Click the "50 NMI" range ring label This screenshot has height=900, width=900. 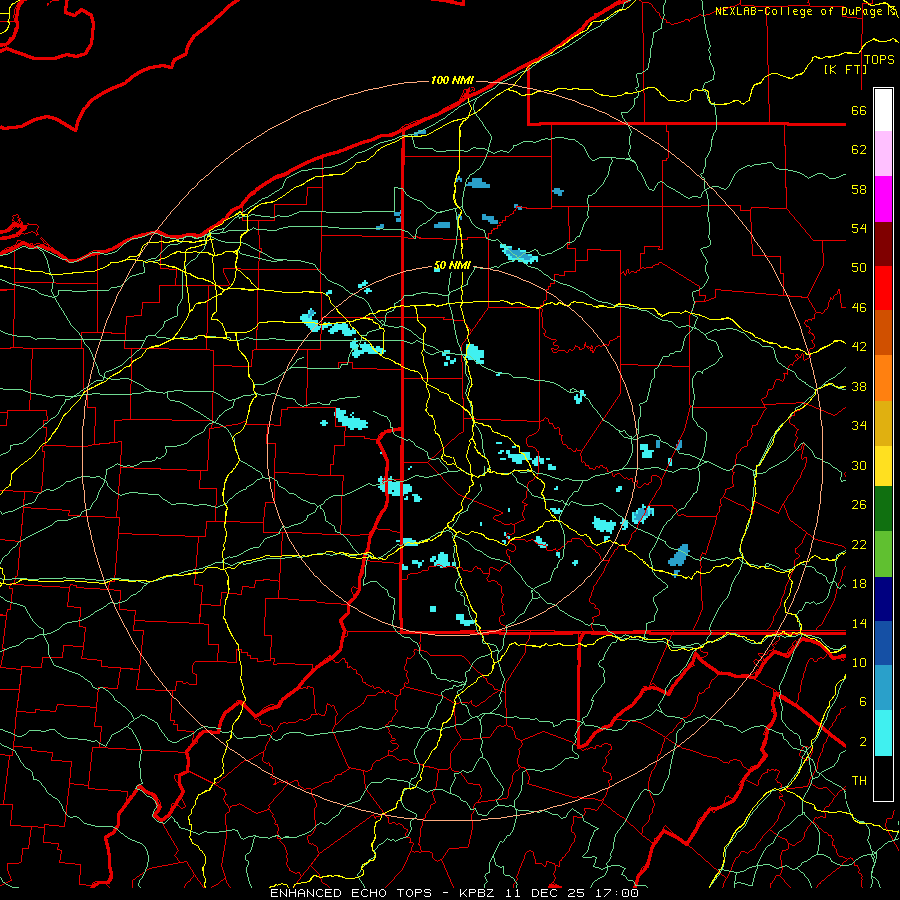tap(452, 265)
